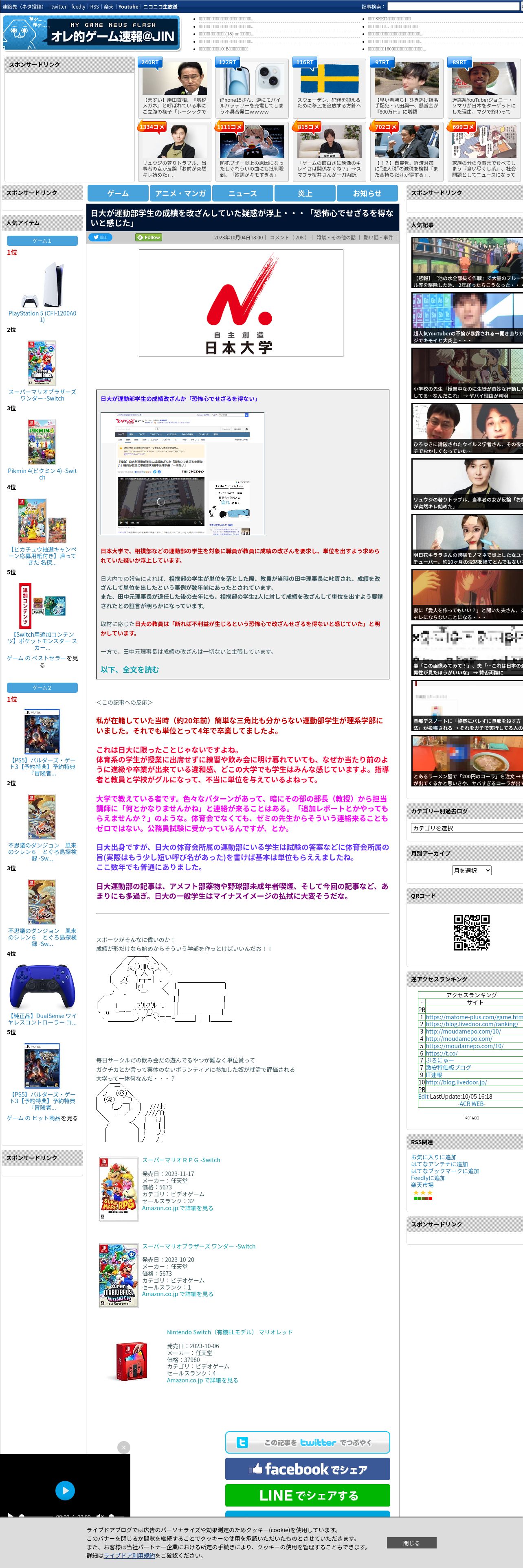This screenshot has height=1568, width=523.
Task: Click Amazon.co.jp で詳細を見る under Mario Wonder
Action: pyautogui.click(x=177, y=1294)
